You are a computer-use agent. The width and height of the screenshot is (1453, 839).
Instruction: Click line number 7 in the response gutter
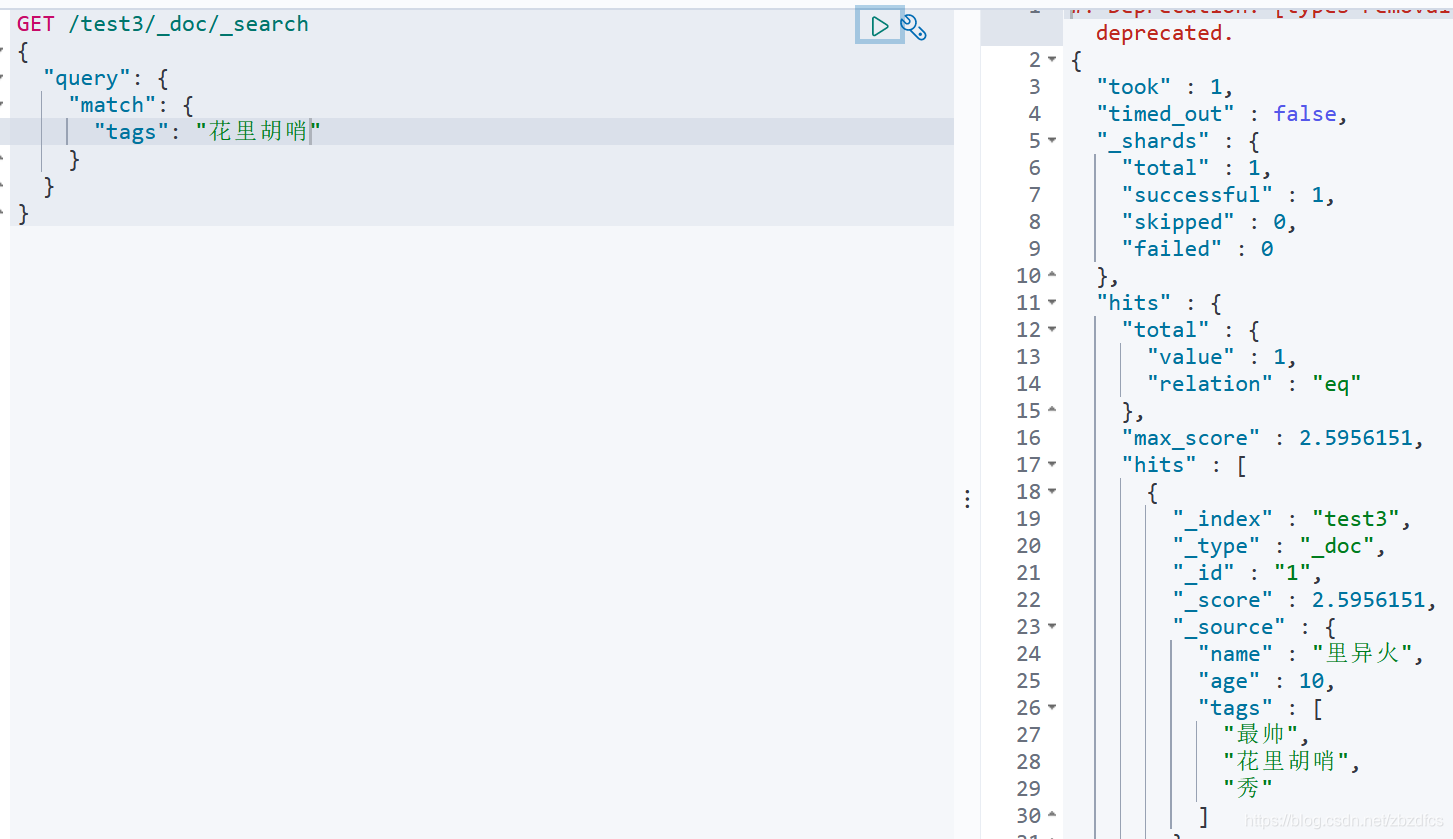1034,195
